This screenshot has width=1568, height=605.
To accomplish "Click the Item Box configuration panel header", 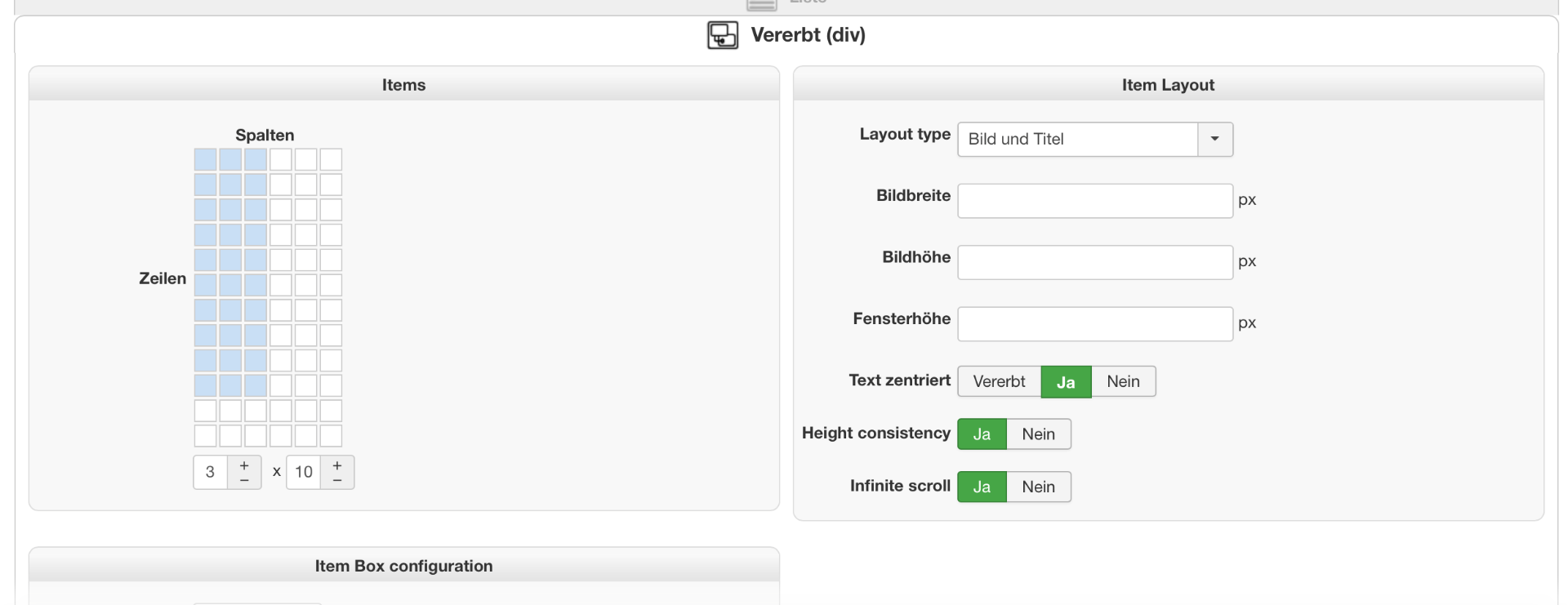I will pyautogui.click(x=403, y=566).
